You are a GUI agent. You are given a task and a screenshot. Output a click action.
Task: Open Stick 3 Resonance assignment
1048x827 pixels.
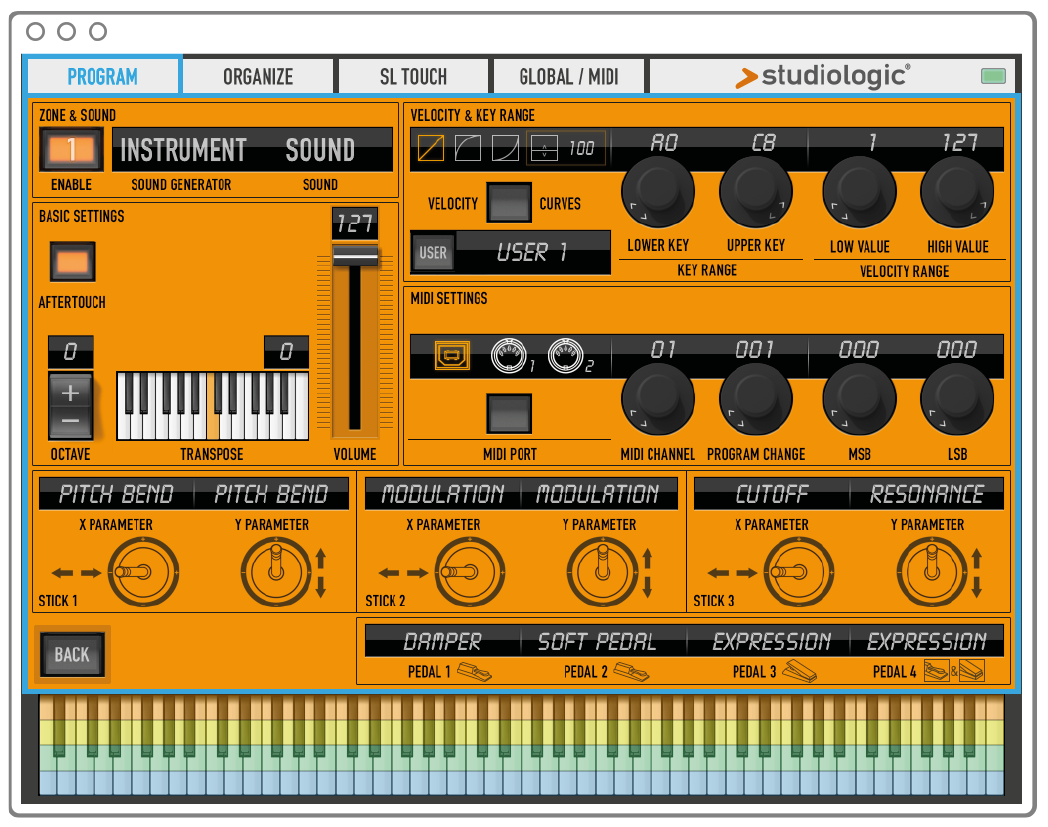point(927,493)
